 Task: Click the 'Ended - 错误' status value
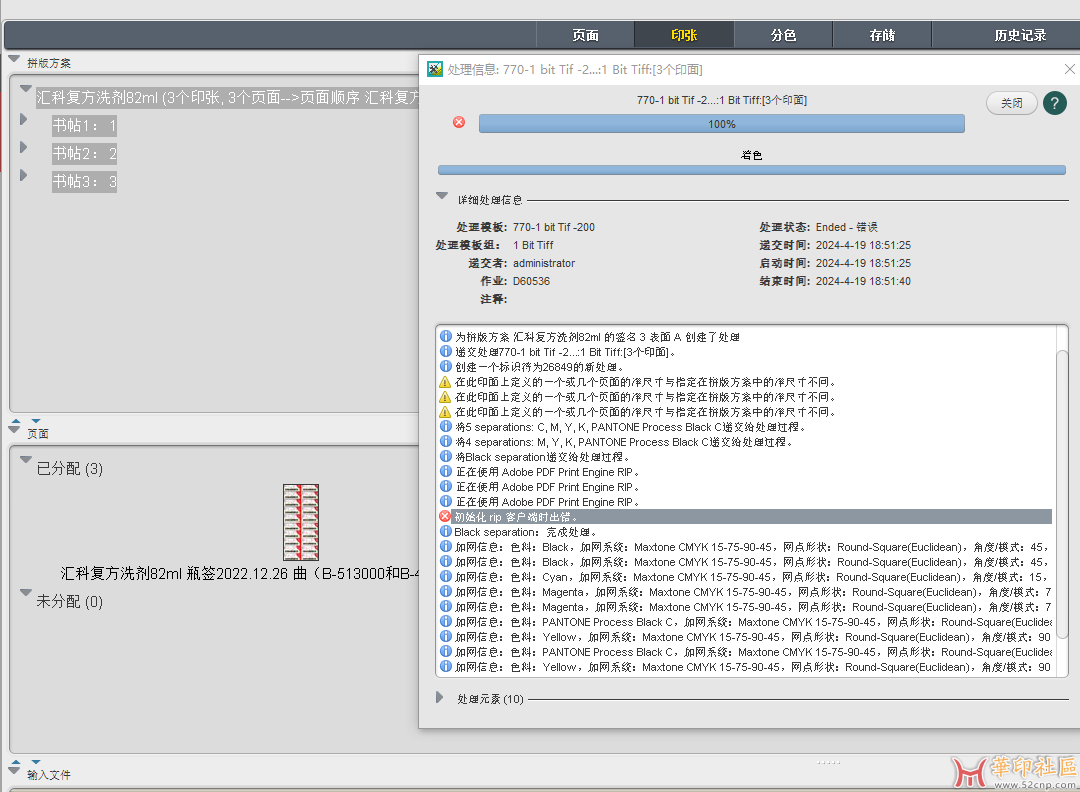point(847,227)
